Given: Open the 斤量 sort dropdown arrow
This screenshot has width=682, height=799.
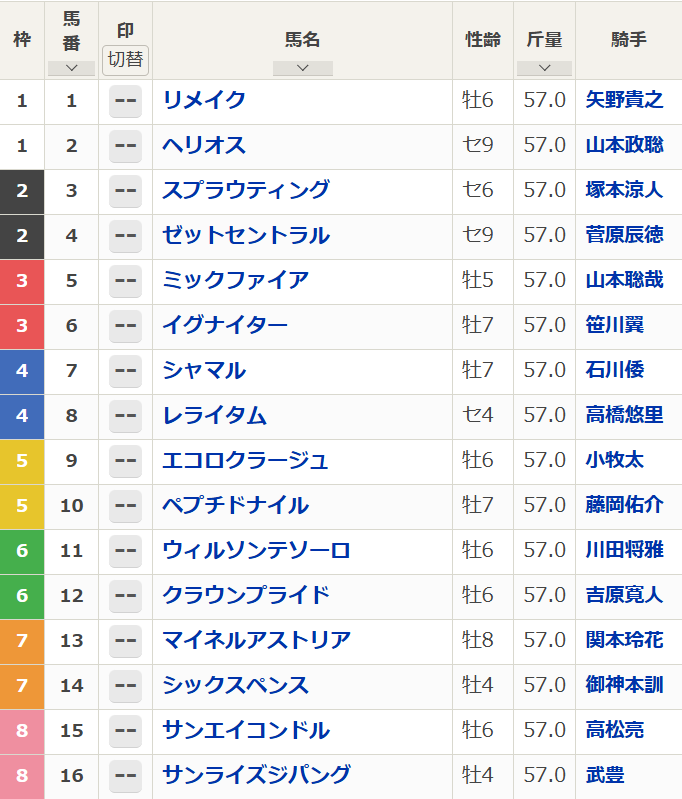Looking at the screenshot, I should click(x=544, y=68).
